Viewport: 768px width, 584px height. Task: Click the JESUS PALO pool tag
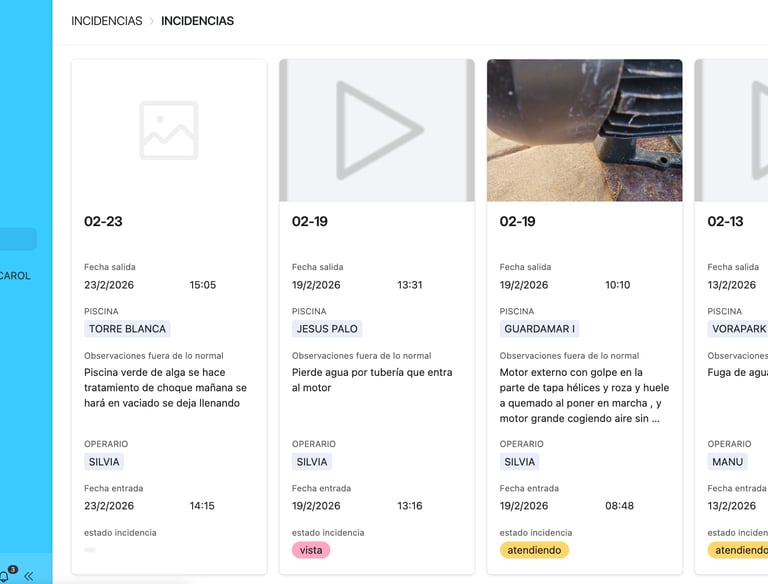pyautogui.click(x=327, y=329)
